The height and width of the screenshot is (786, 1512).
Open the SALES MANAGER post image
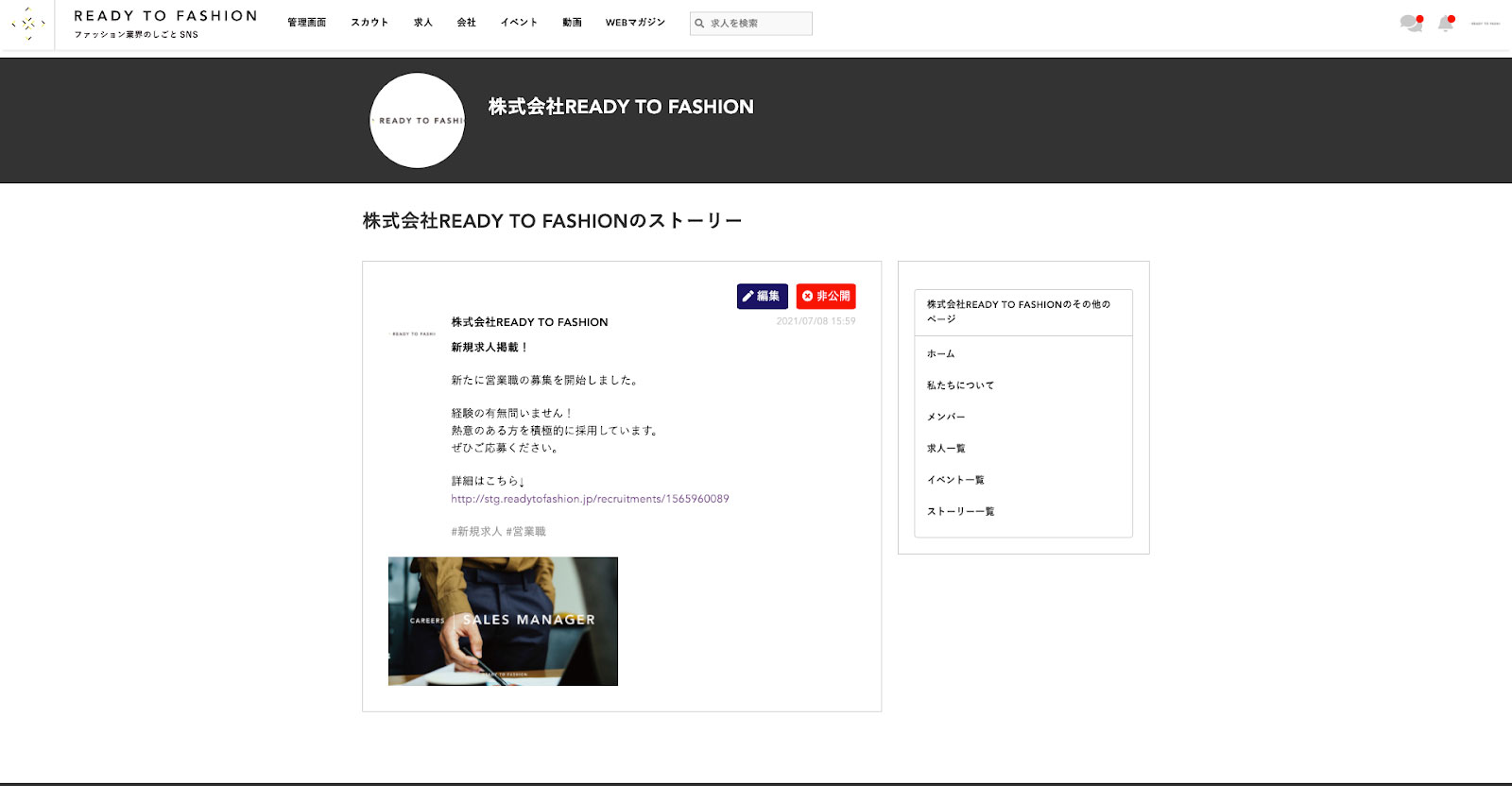503,622
